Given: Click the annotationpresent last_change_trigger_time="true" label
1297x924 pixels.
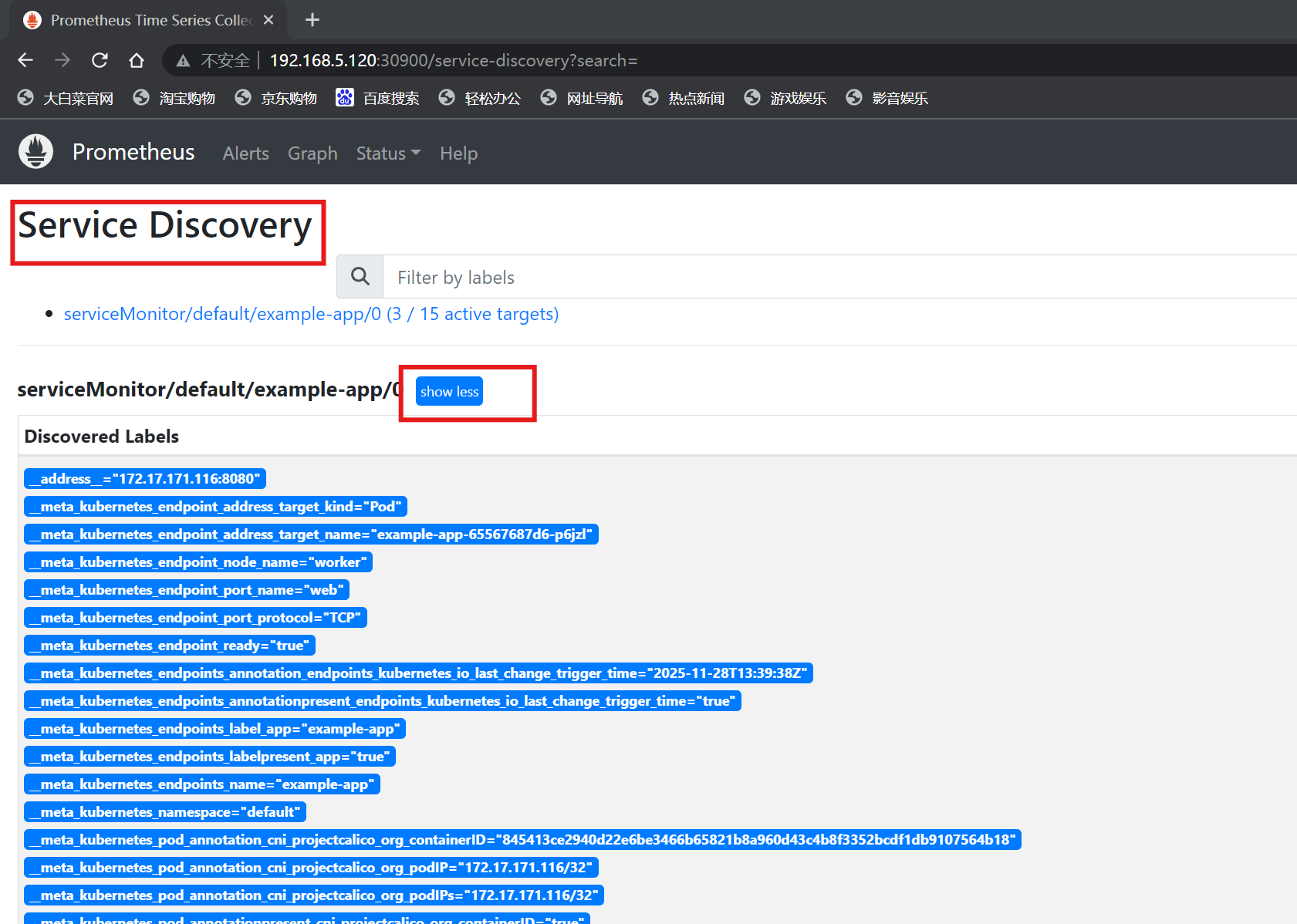Looking at the screenshot, I should point(383,701).
